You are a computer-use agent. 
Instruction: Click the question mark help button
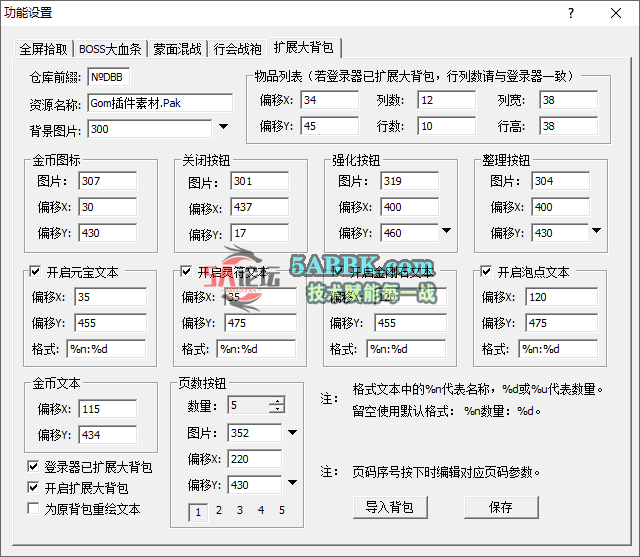(x=570, y=13)
